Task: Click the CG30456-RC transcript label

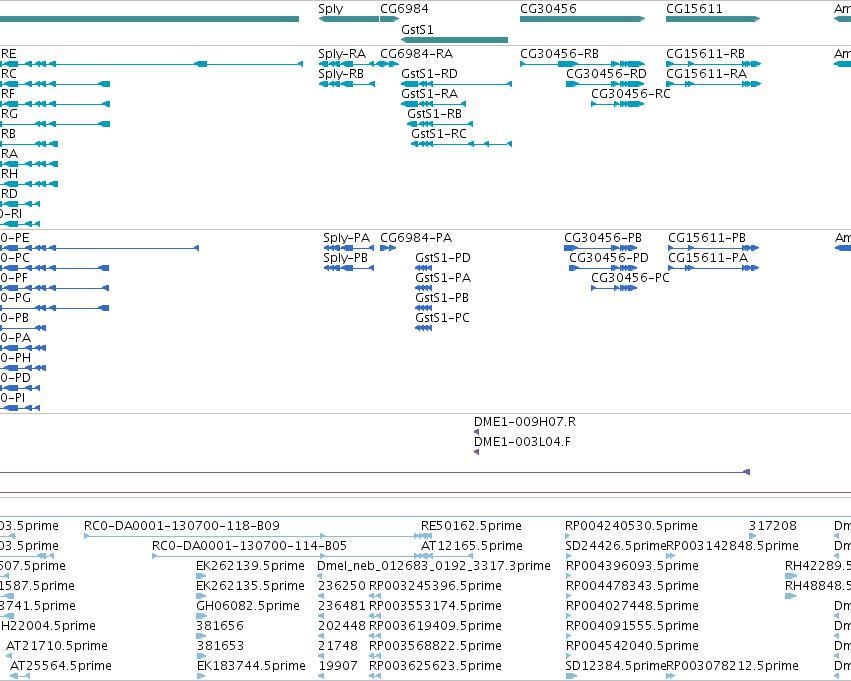Action: (631, 93)
